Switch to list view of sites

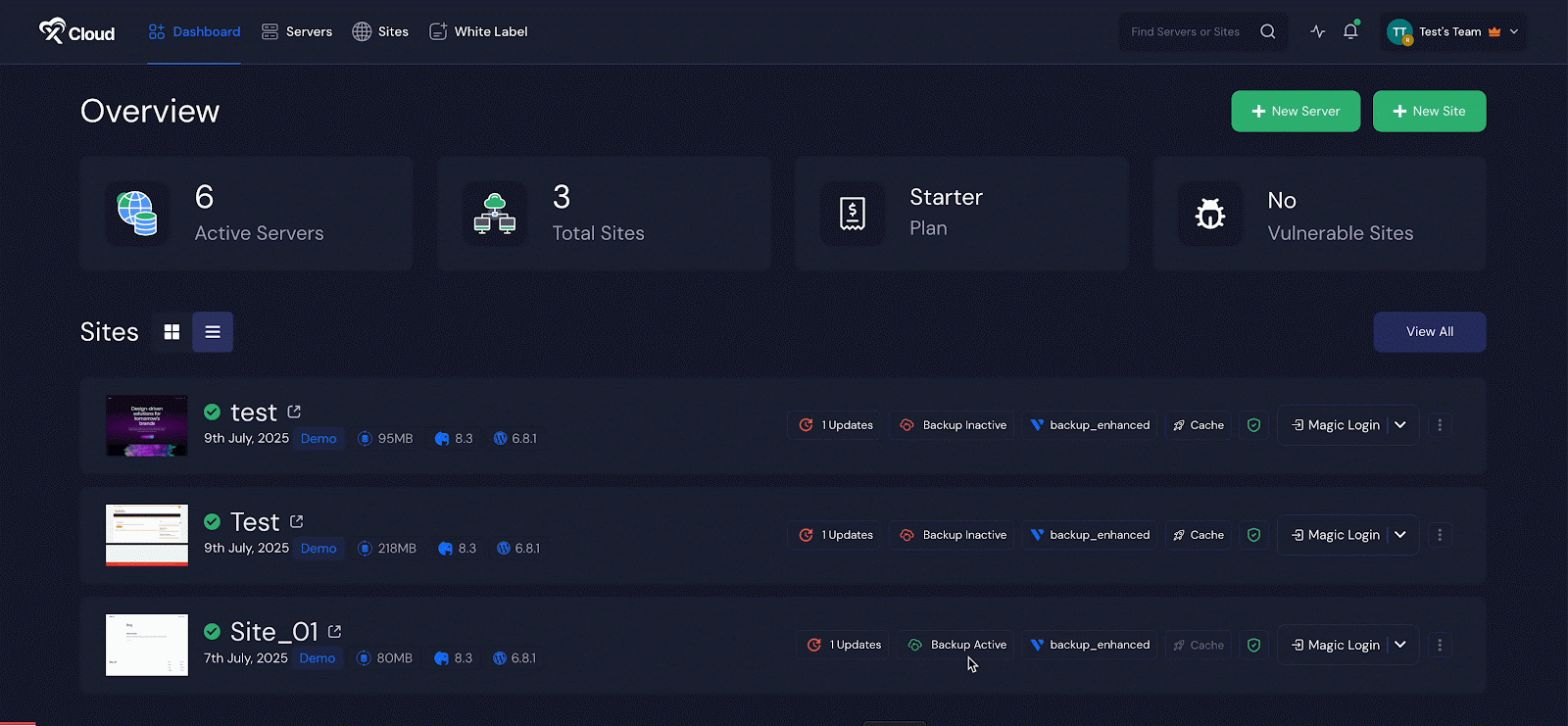pos(213,332)
